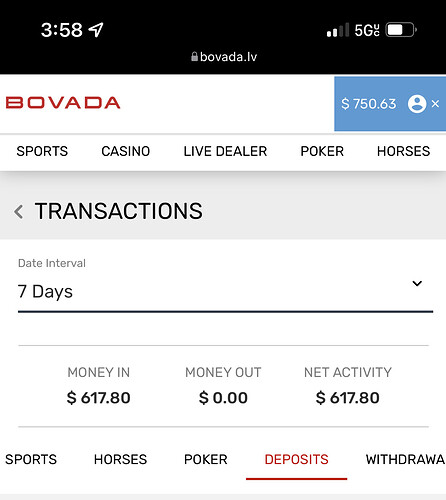The width and height of the screenshot is (446, 500).
Task: Expand the Date Interval dropdown arrow
Action: pyautogui.click(x=417, y=284)
